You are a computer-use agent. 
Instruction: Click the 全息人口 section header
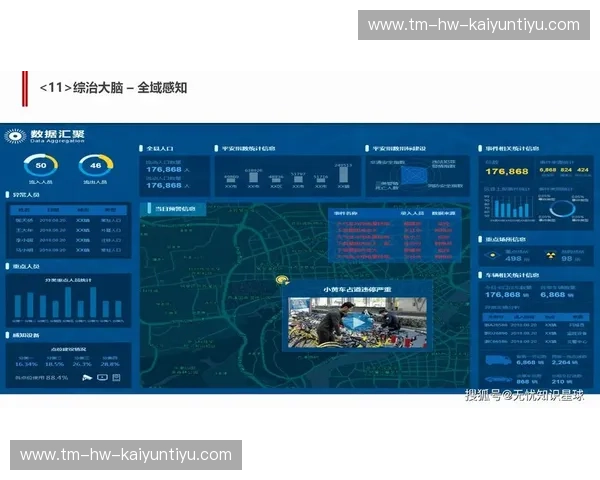pos(160,149)
